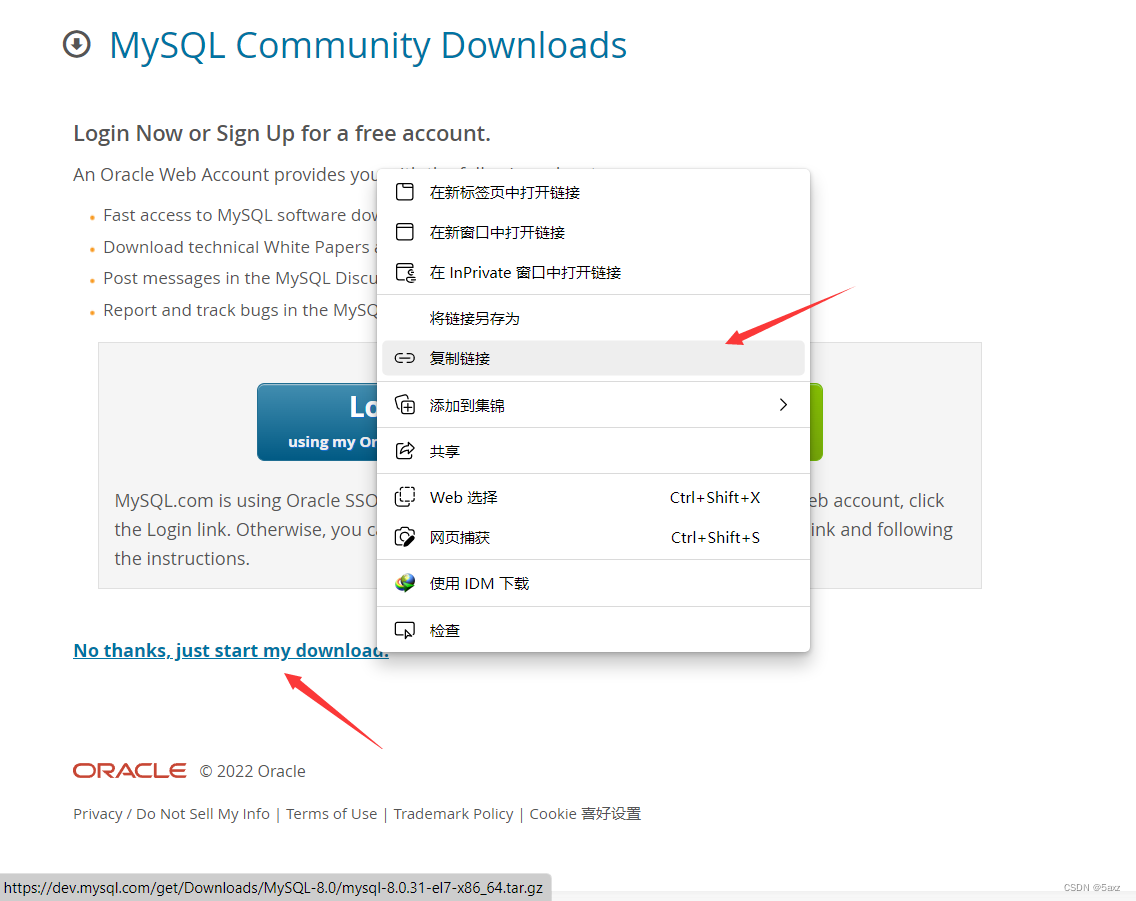1136x901 pixels.
Task: Select Web 选择 menu entry
Action: pyautogui.click(x=593, y=497)
